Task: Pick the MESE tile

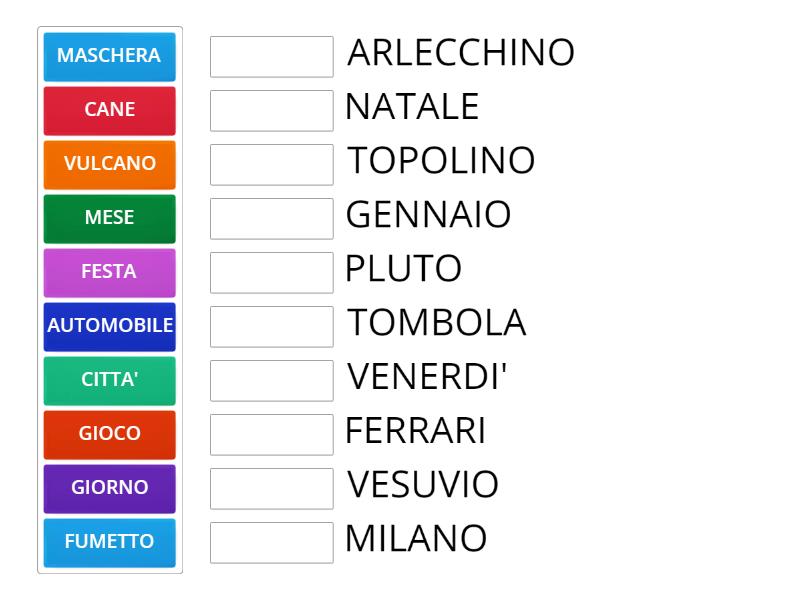Action: click(109, 218)
